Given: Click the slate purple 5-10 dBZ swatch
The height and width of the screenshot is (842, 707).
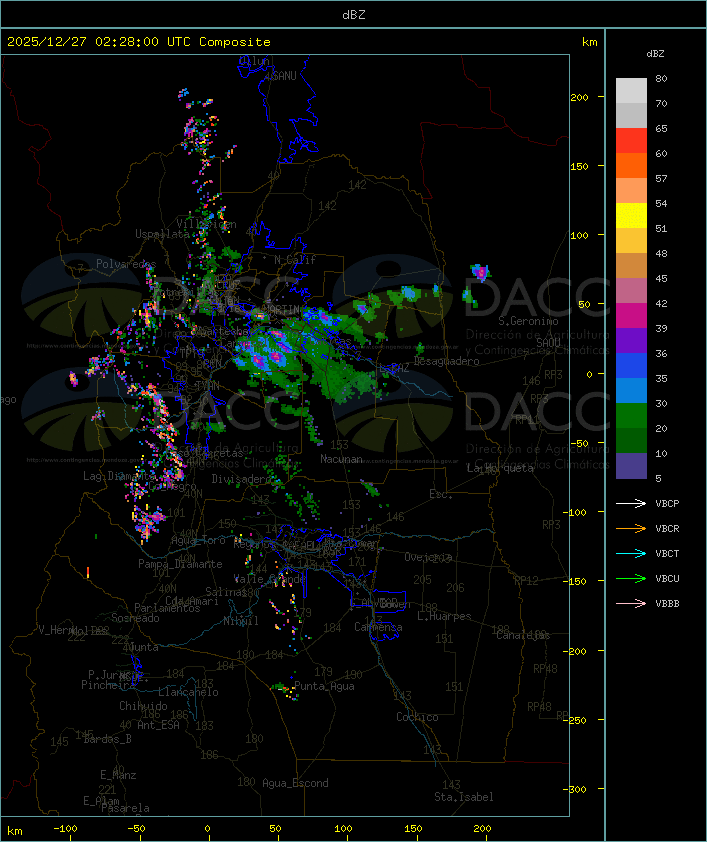Looking at the screenshot, I should pyautogui.click(x=631, y=465).
